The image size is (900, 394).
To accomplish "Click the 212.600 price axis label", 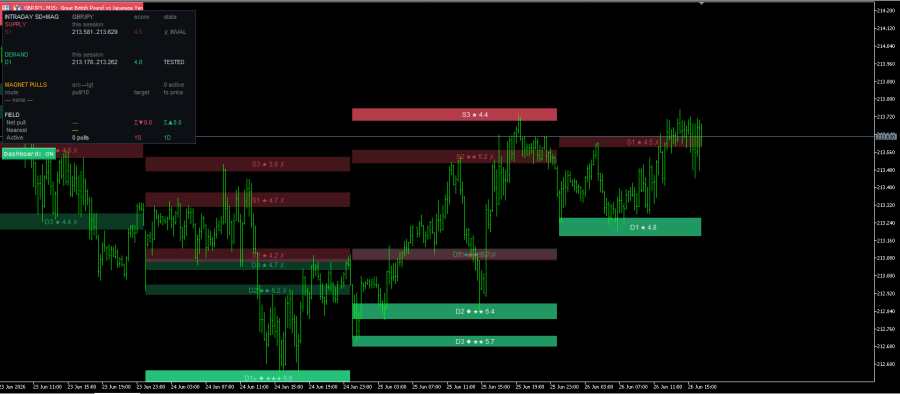I will (885, 364).
